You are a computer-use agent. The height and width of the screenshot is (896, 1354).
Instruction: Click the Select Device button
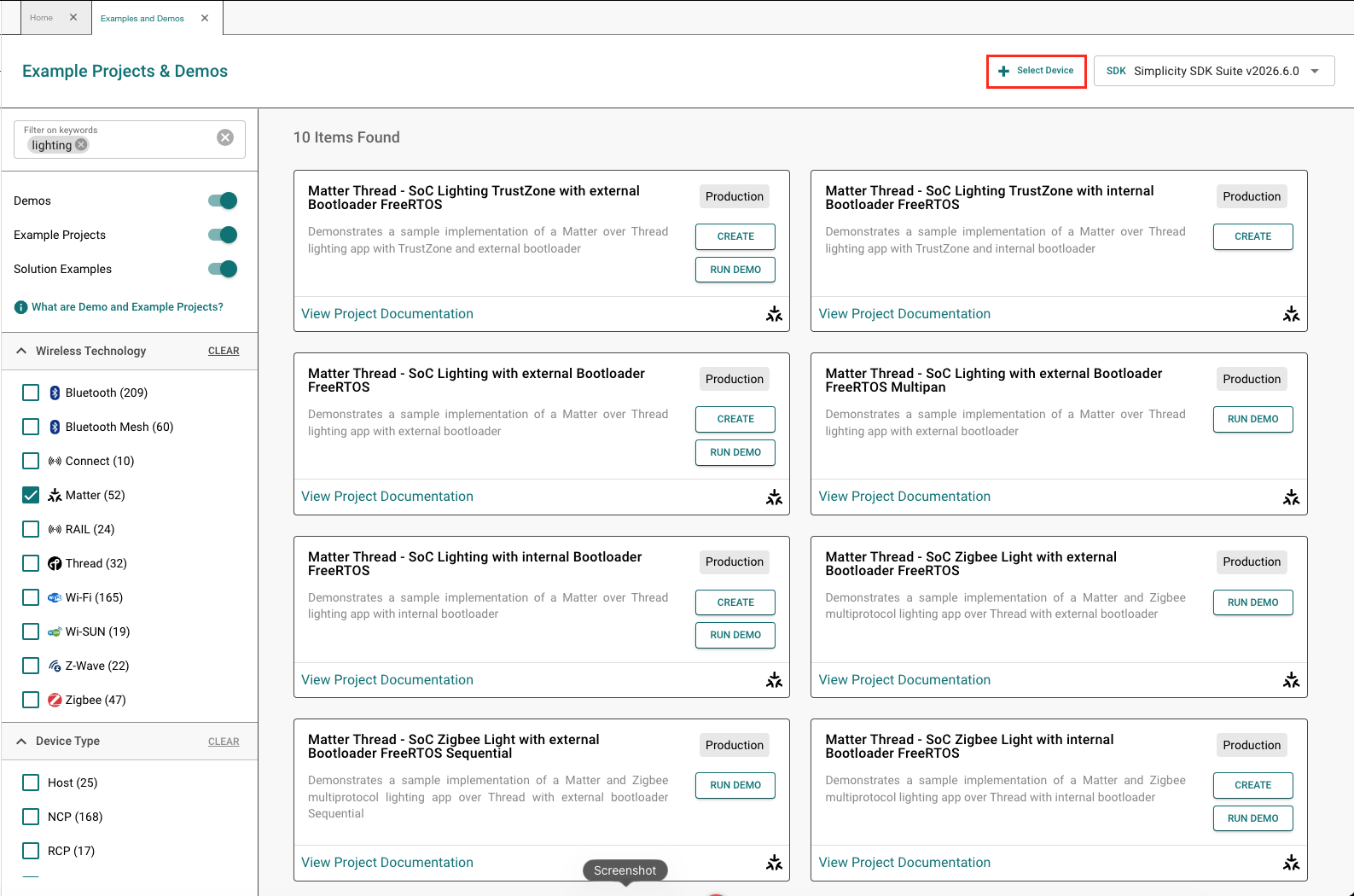(1037, 71)
